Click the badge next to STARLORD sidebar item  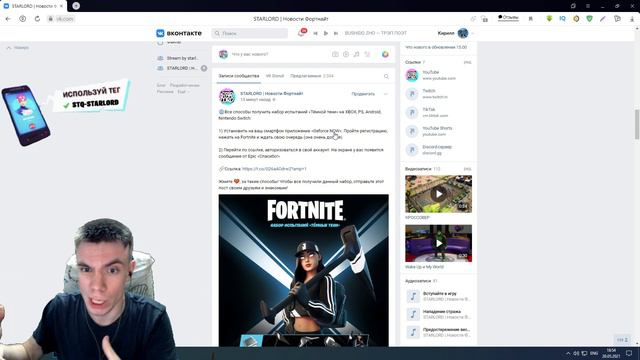coord(204,68)
